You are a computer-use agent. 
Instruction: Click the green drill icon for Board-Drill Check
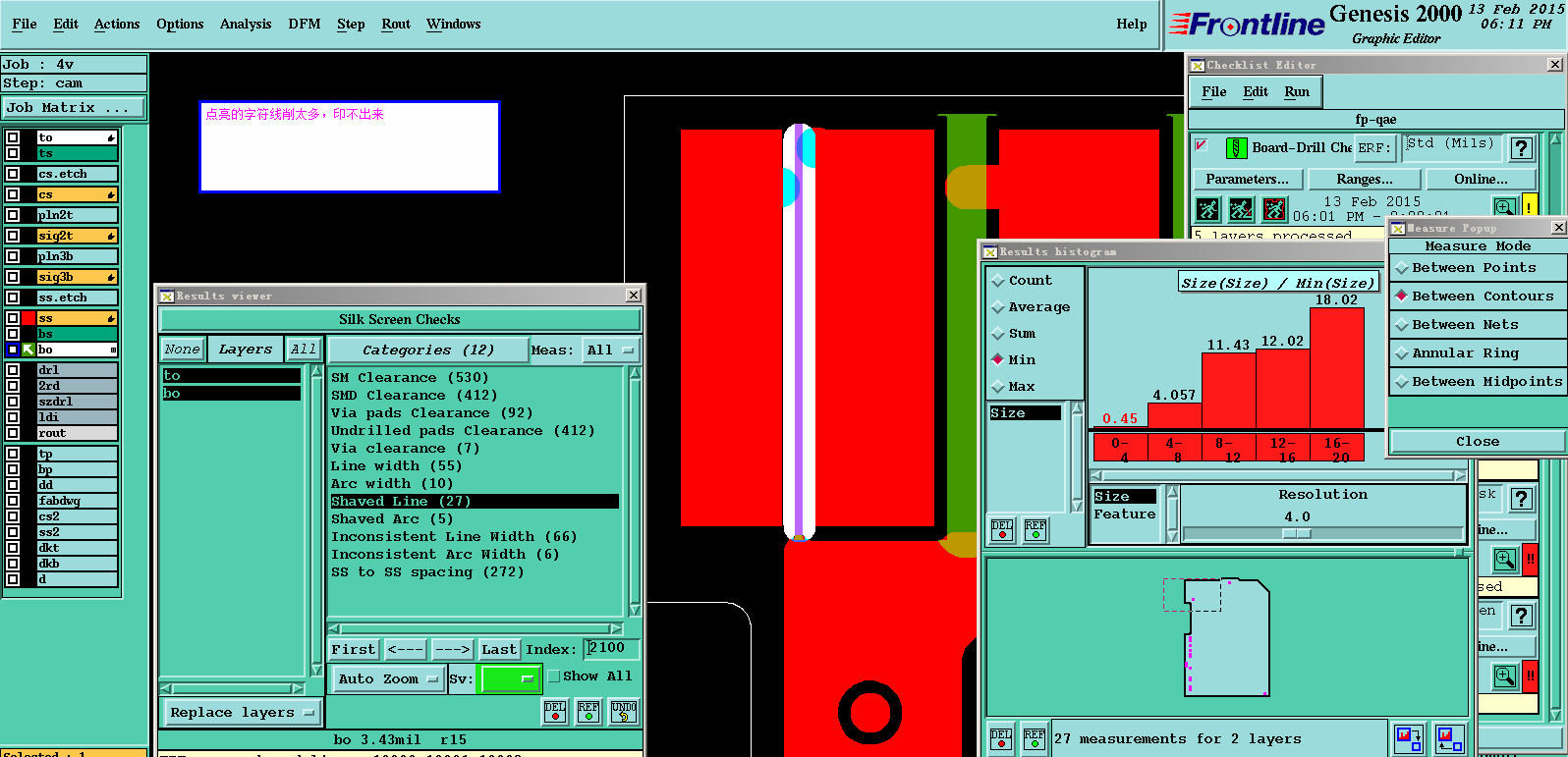[x=1237, y=148]
